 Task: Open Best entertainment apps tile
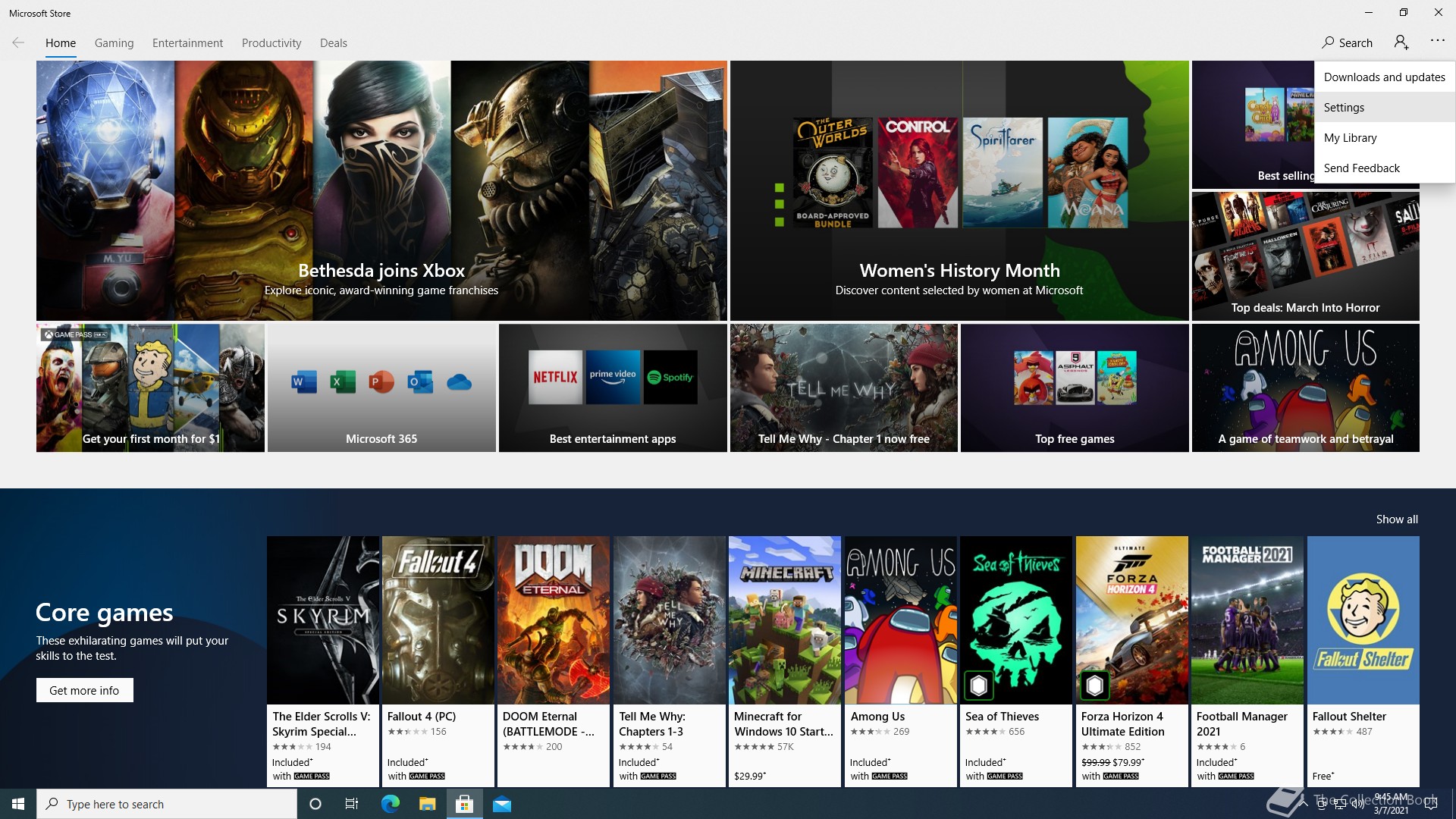(613, 388)
